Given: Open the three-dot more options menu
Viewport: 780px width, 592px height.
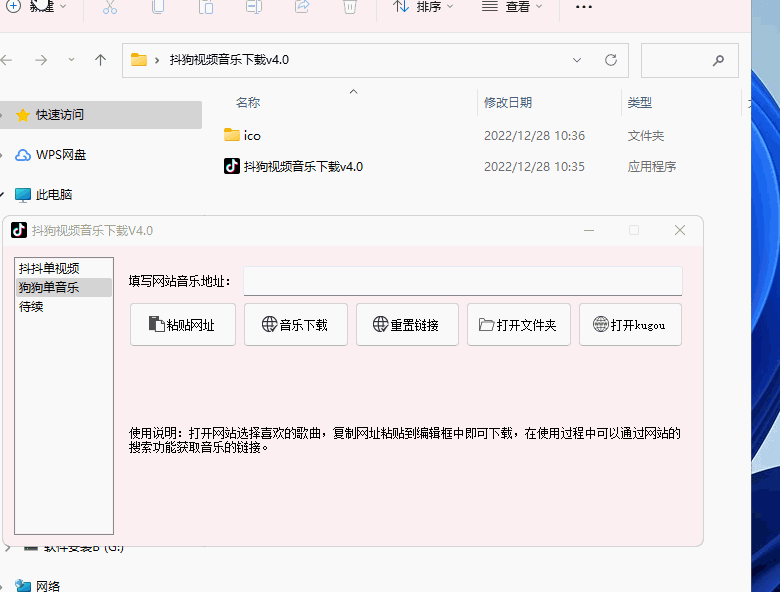Looking at the screenshot, I should [x=584, y=7].
